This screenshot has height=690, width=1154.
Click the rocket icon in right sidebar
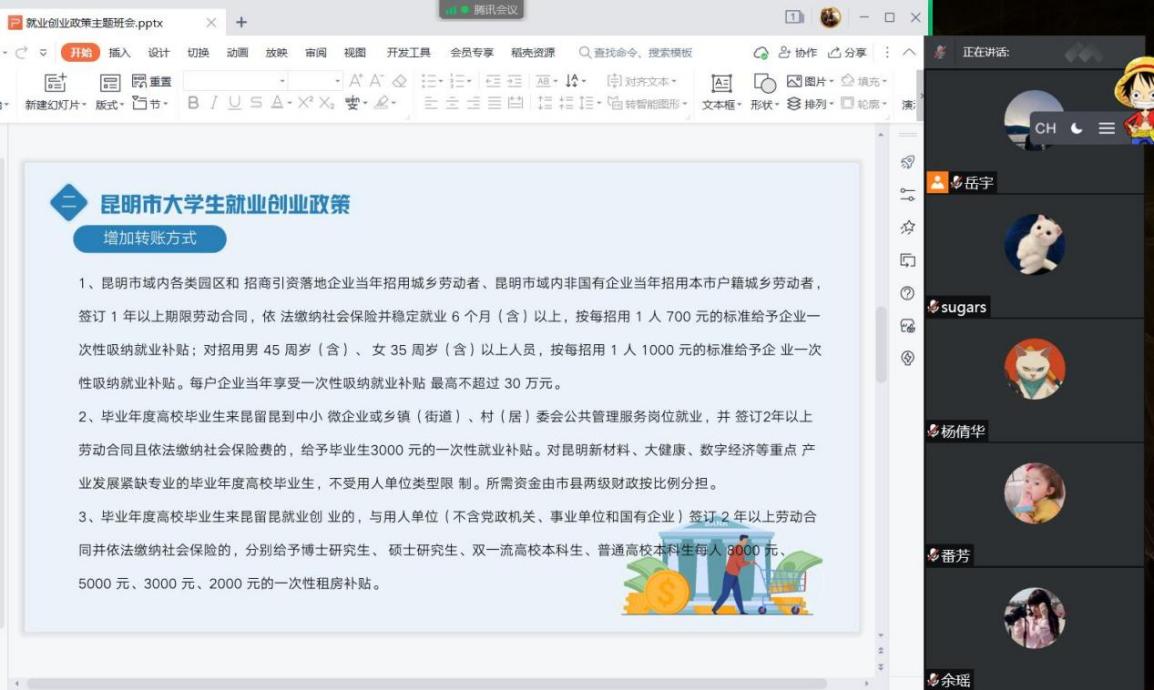point(908,162)
